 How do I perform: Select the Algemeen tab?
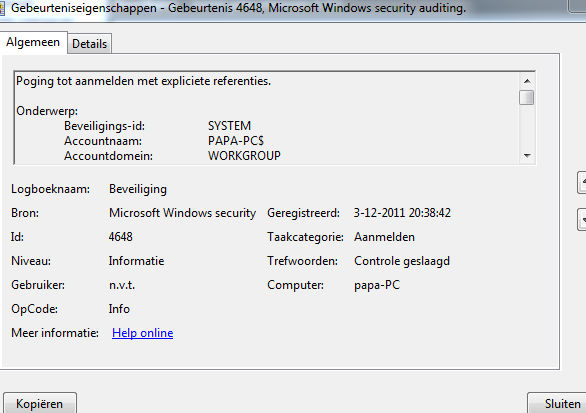click(33, 42)
